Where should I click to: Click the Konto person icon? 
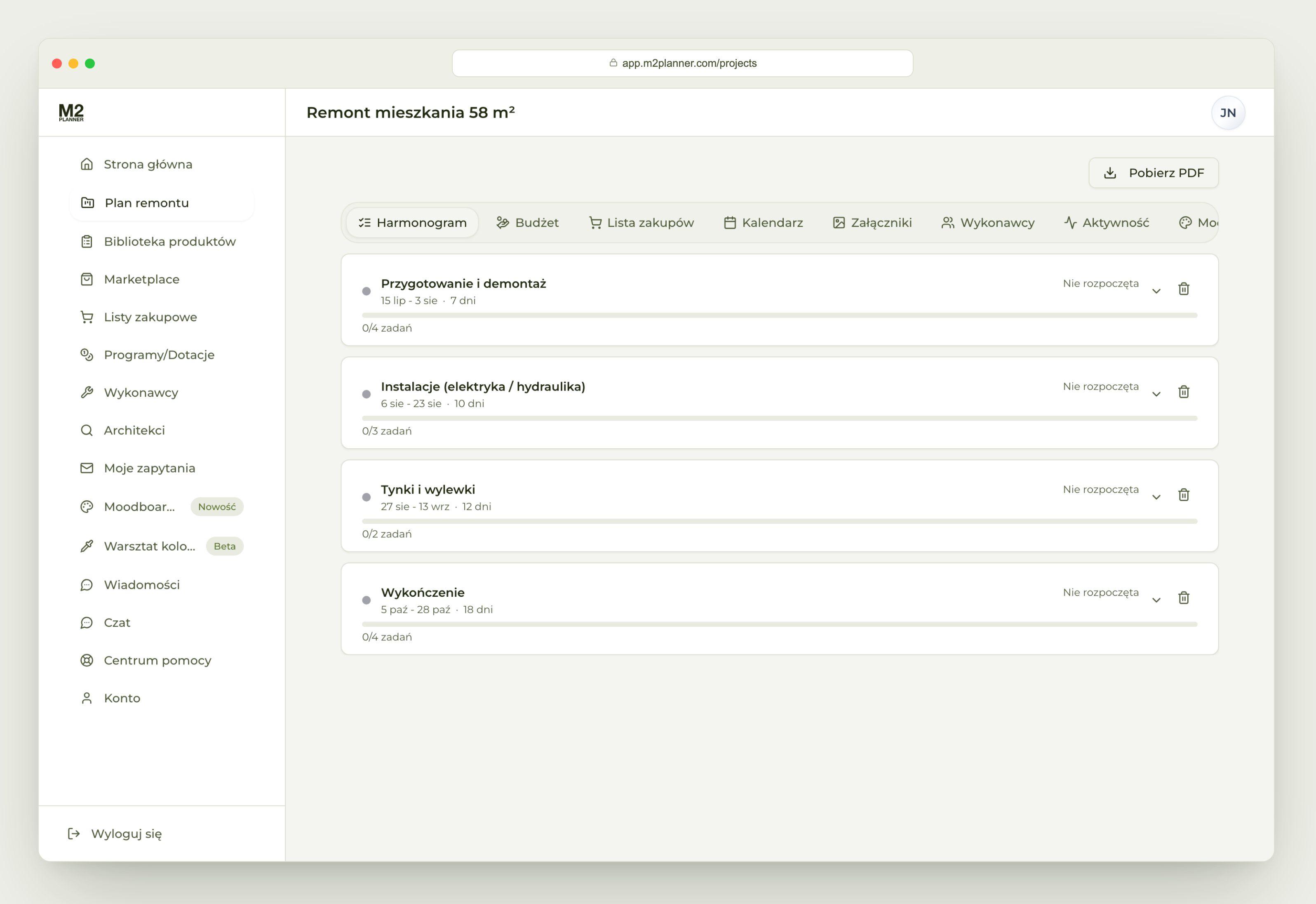87,698
